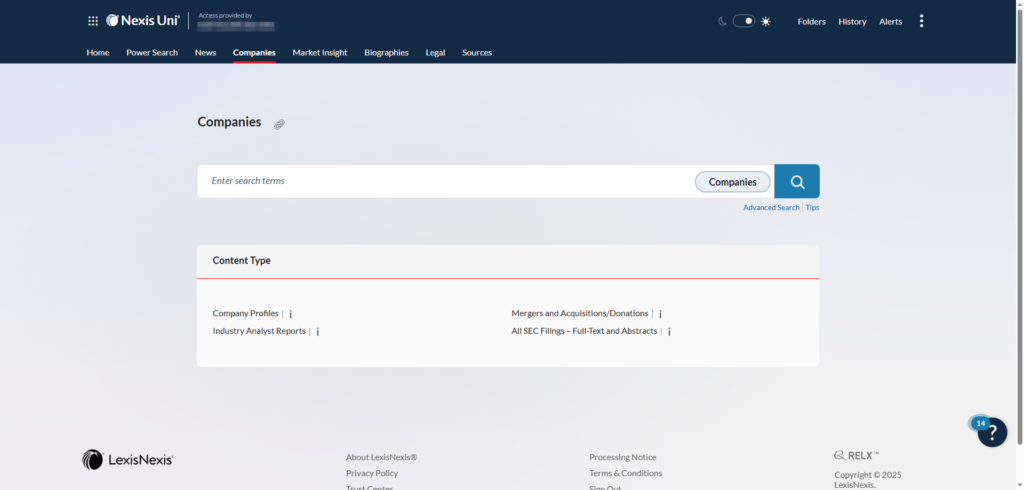Open the vertical three-dot more menu
The height and width of the screenshot is (490, 1024).
(921, 21)
